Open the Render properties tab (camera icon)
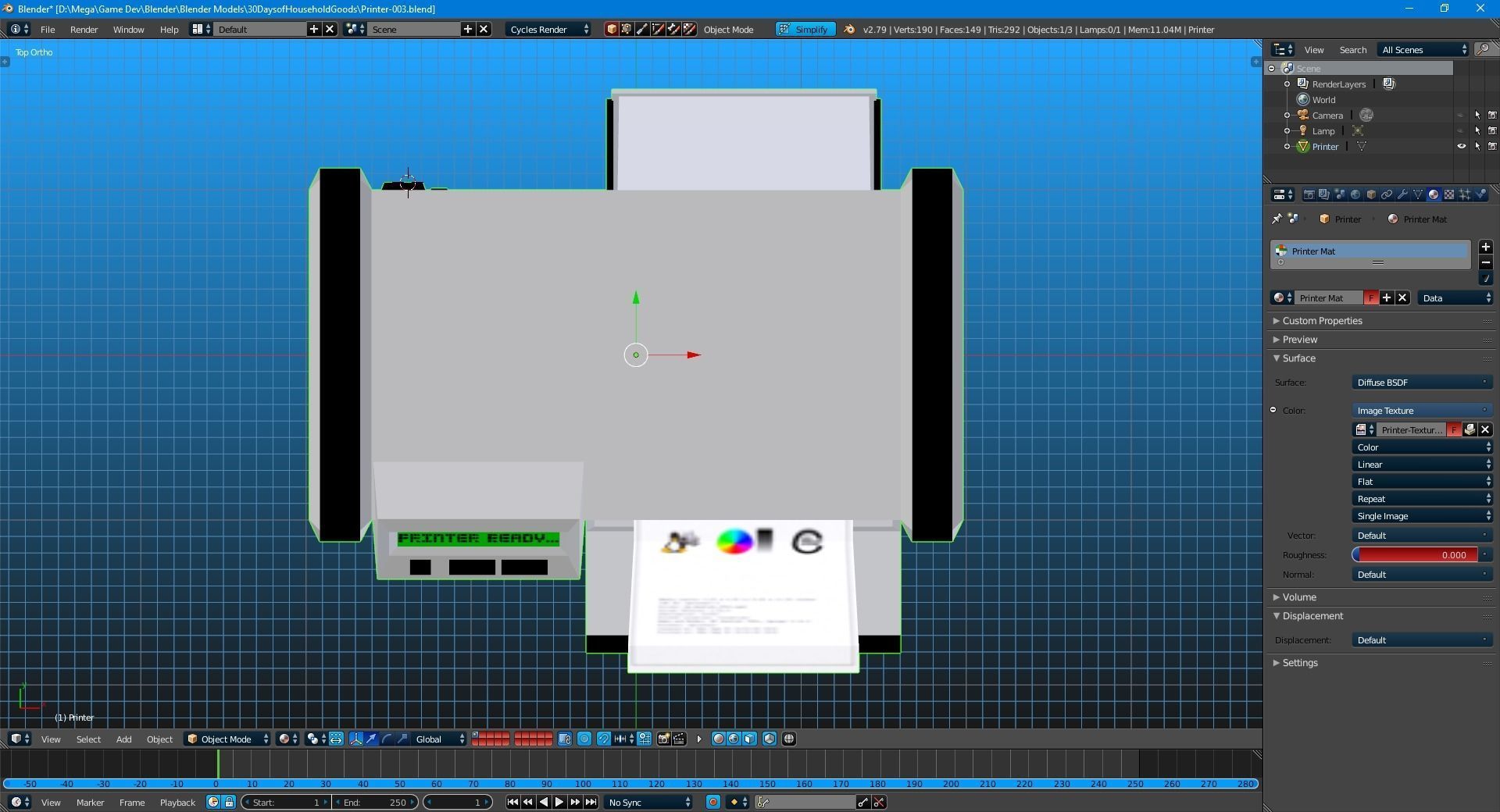The image size is (1500, 812). pyautogui.click(x=1309, y=194)
